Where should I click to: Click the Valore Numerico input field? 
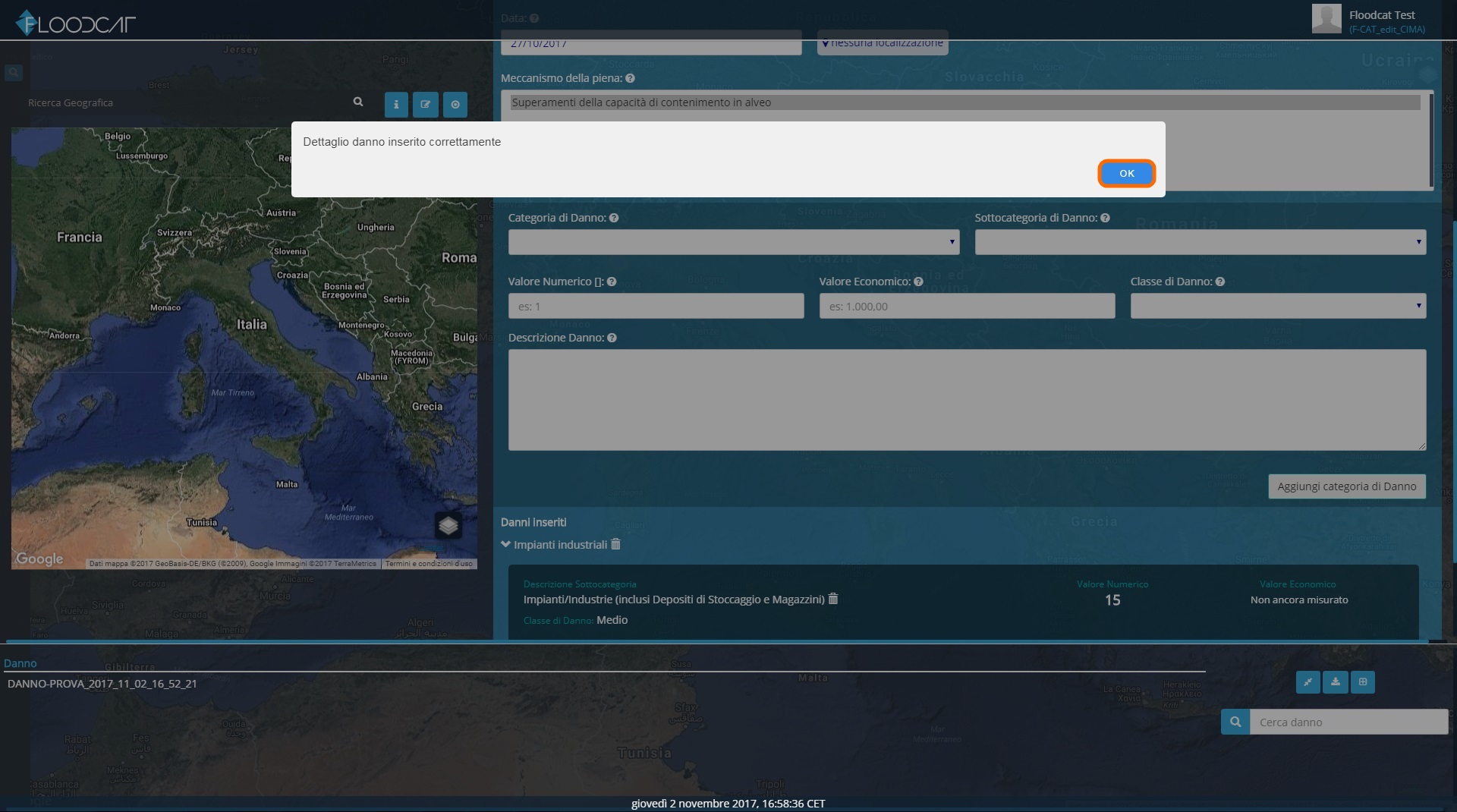pos(656,306)
